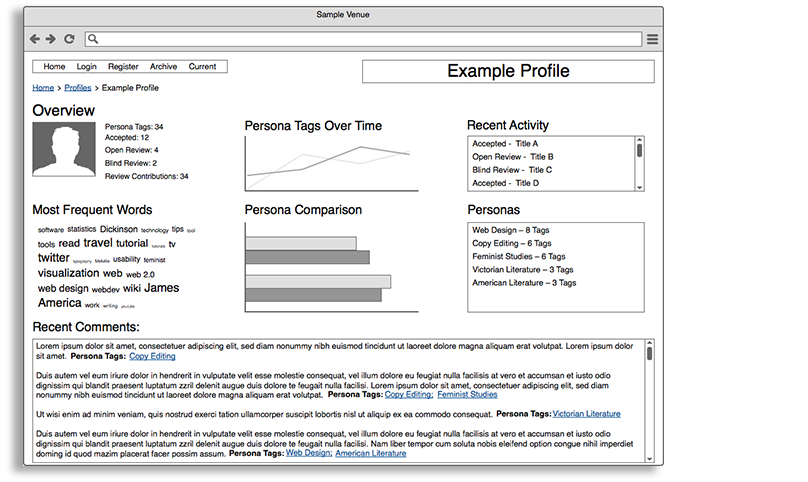Click the search magnifier icon in address bar

click(93, 39)
